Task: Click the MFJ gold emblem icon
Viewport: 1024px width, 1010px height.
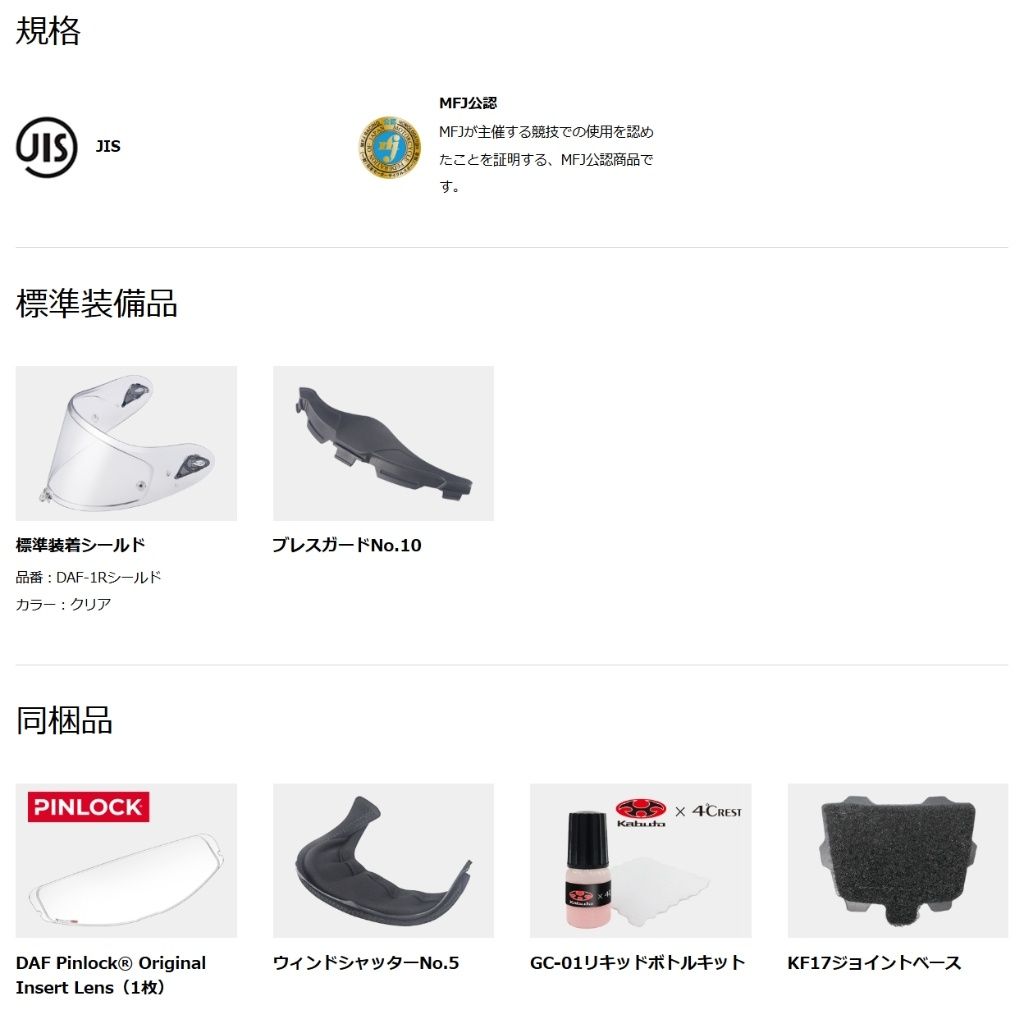Action: click(x=389, y=147)
